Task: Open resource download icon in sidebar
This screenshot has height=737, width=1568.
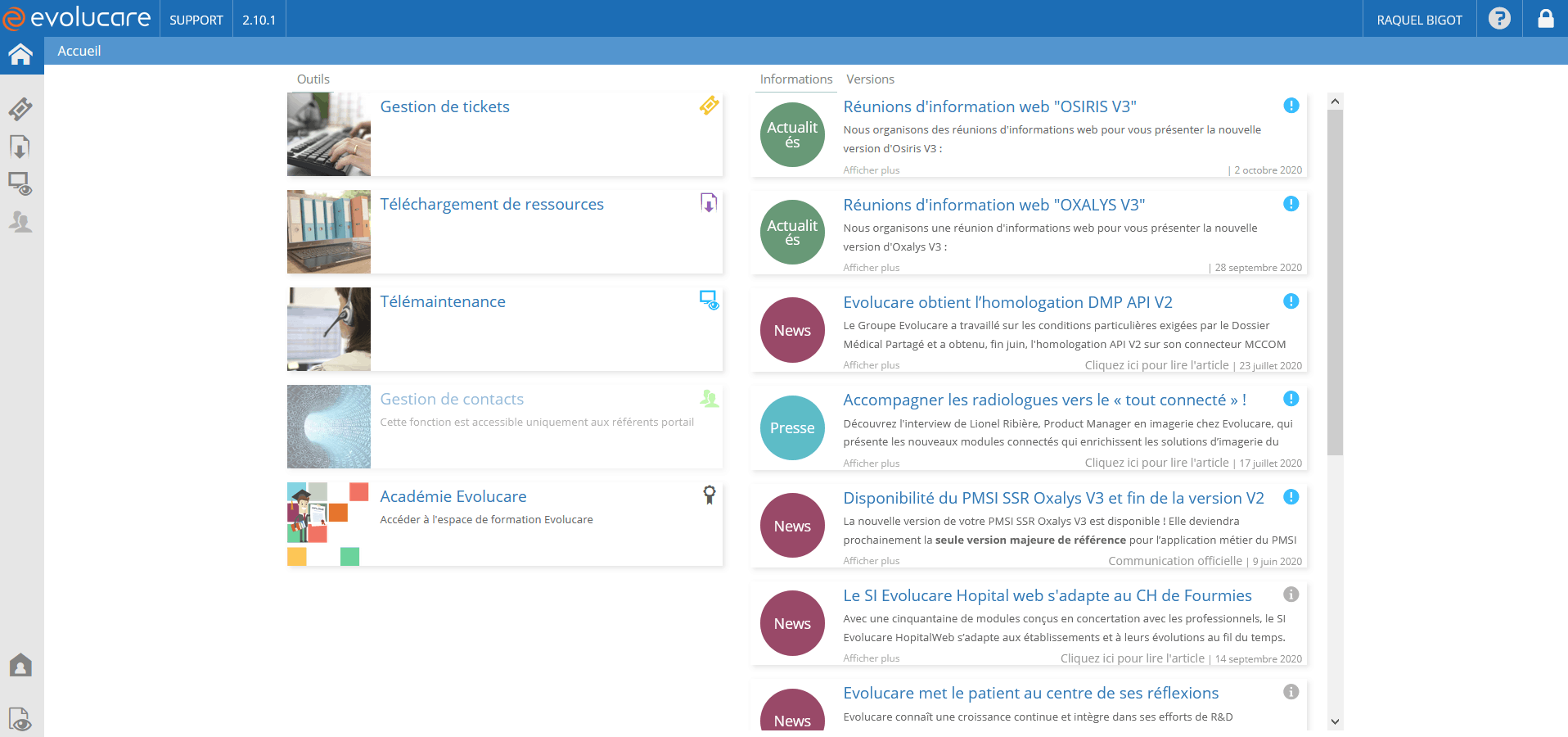Action: tap(20, 147)
